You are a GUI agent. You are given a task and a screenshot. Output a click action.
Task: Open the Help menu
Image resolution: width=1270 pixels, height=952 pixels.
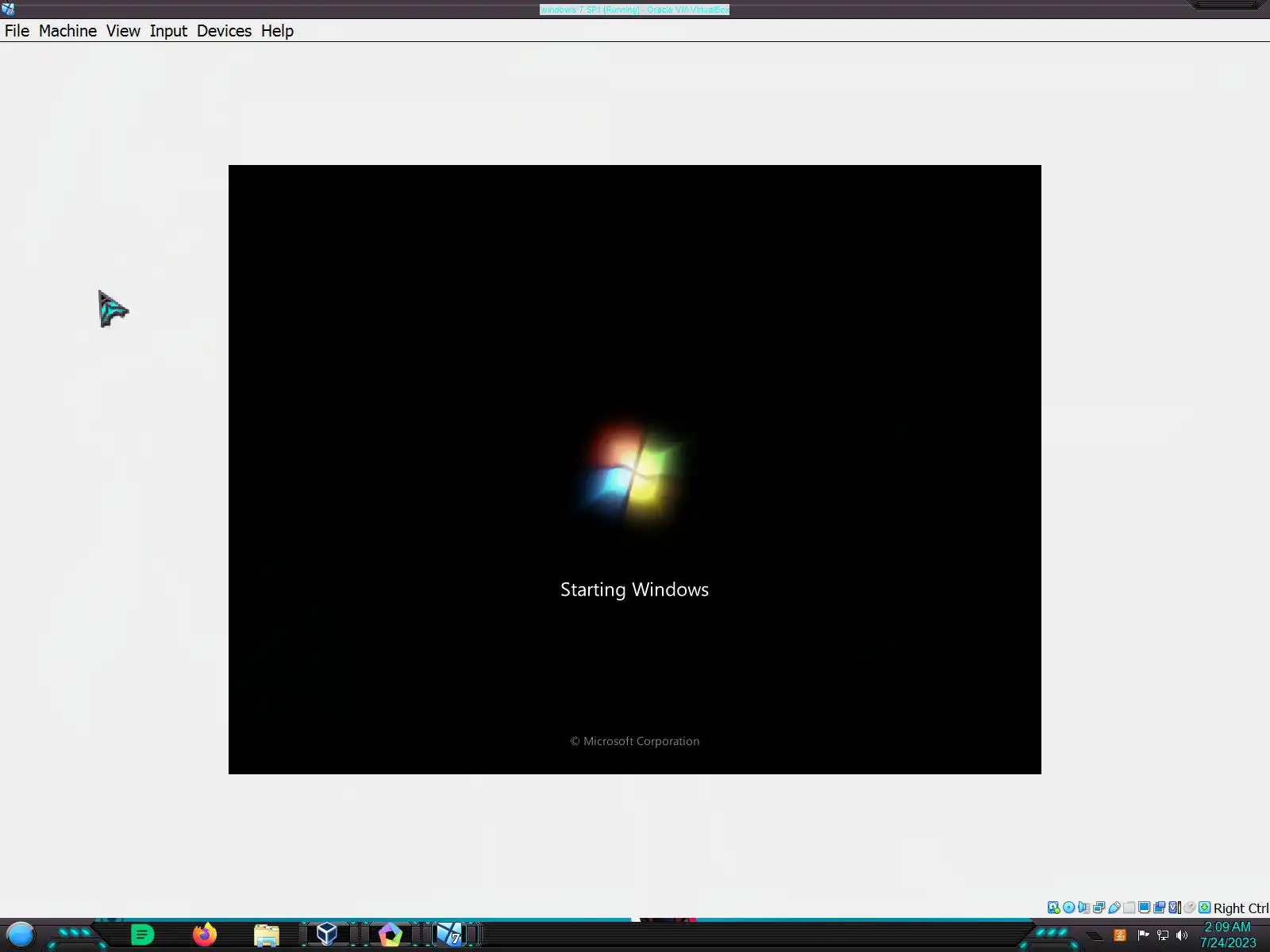click(277, 31)
